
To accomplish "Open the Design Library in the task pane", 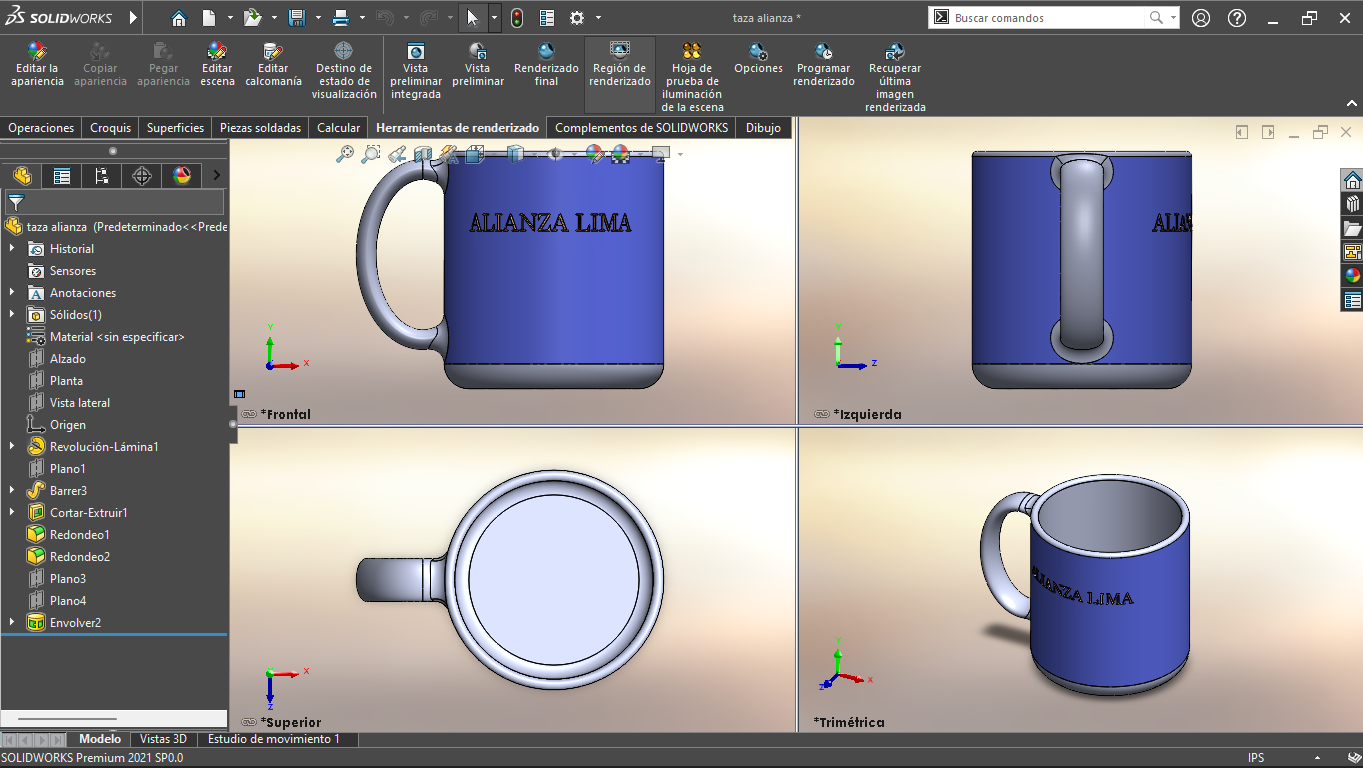I will (x=1352, y=204).
